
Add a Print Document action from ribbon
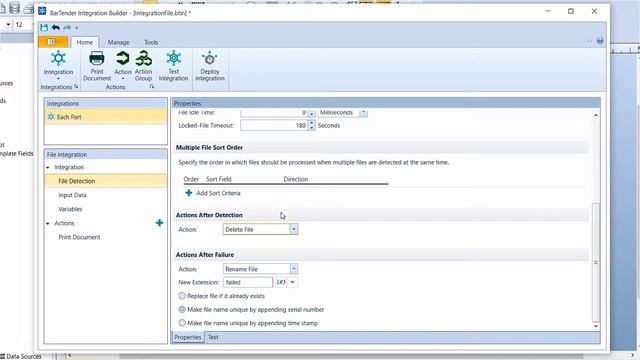pyautogui.click(x=97, y=65)
